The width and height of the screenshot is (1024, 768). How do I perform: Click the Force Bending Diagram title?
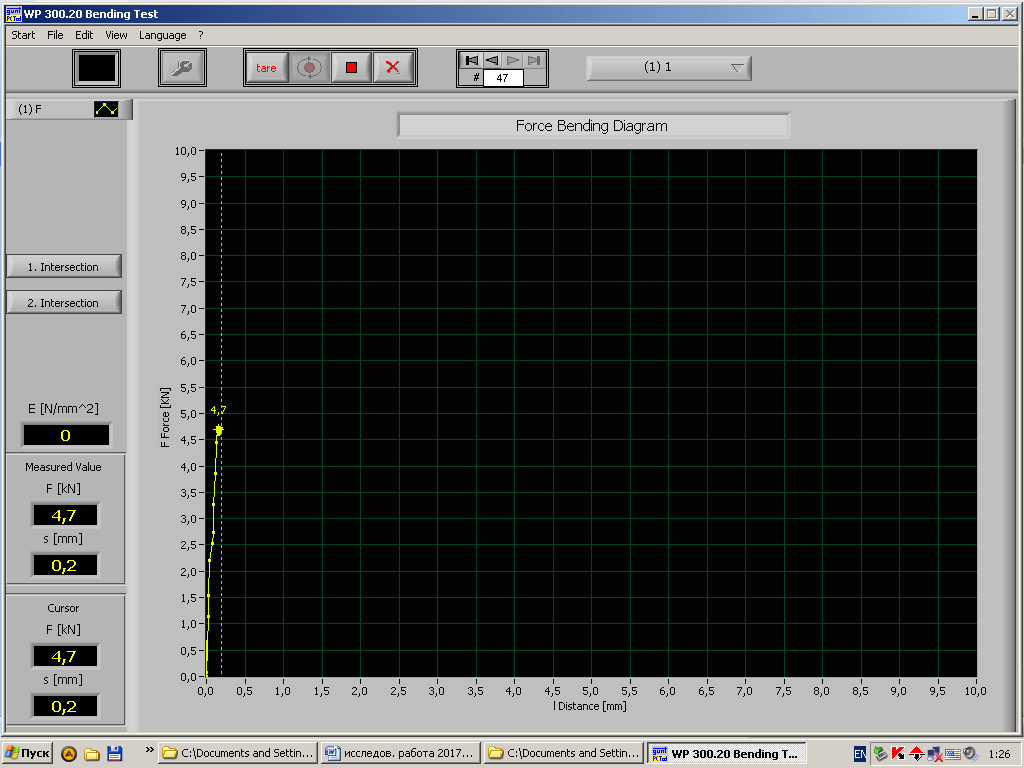coord(593,126)
